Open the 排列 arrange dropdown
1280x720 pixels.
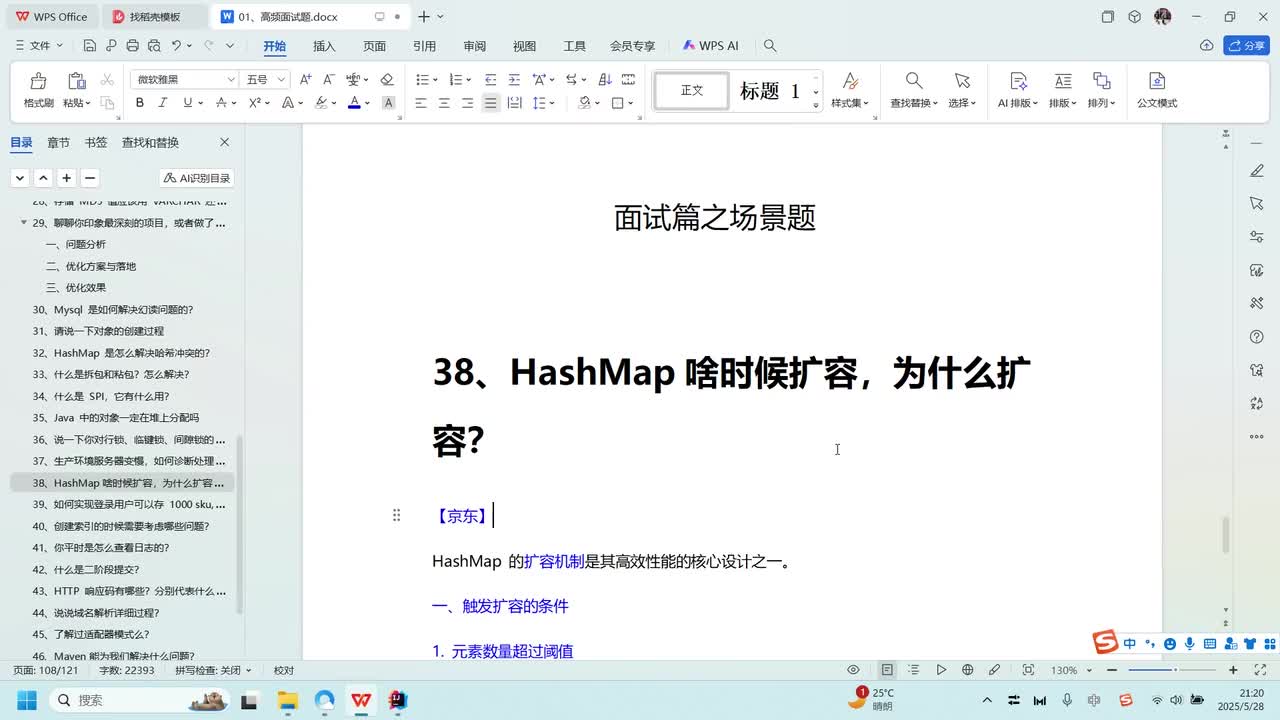[x=1101, y=103]
